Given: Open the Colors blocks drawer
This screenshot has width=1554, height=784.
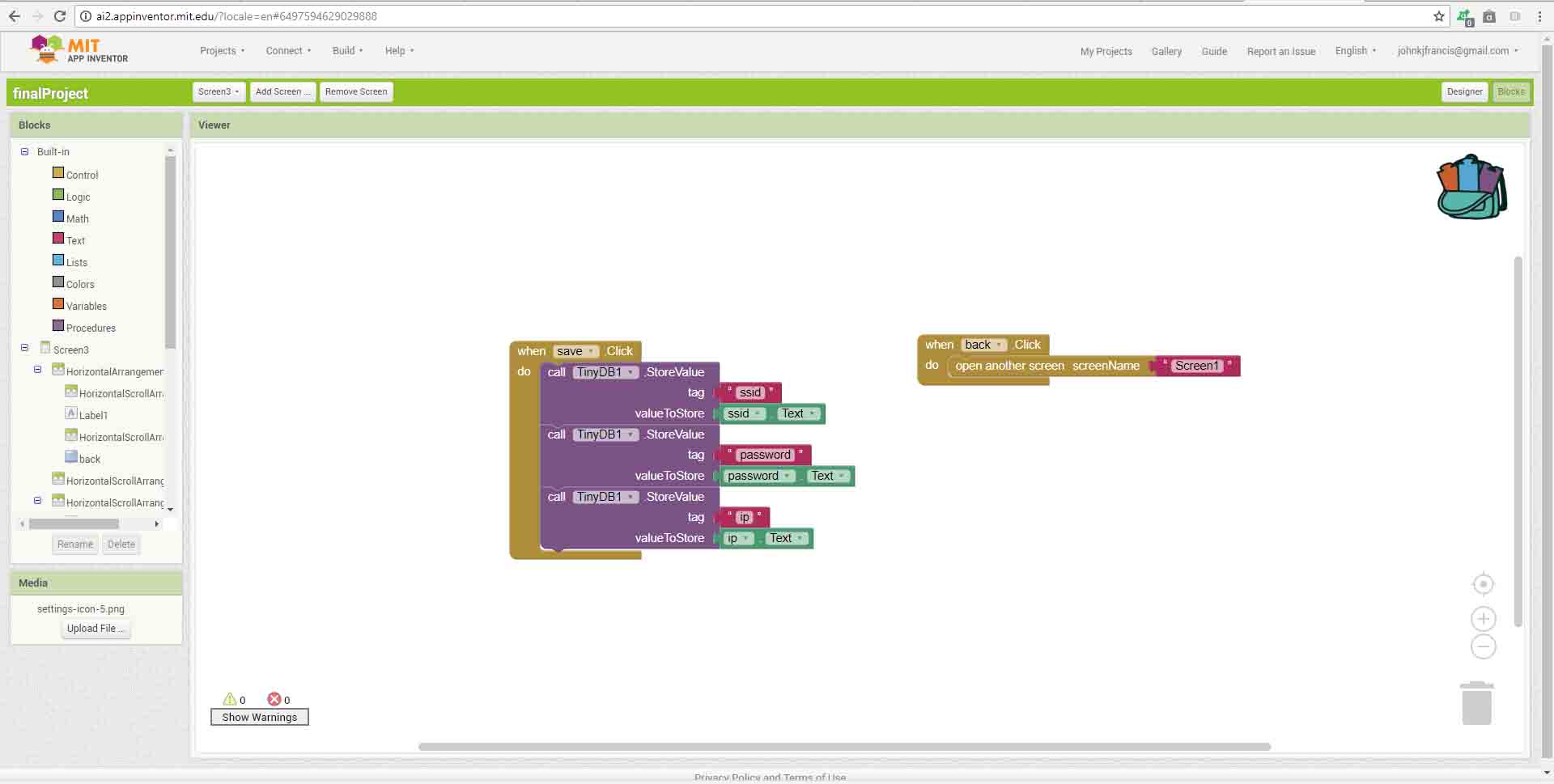Looking at the screenshot, I should 80,284.
